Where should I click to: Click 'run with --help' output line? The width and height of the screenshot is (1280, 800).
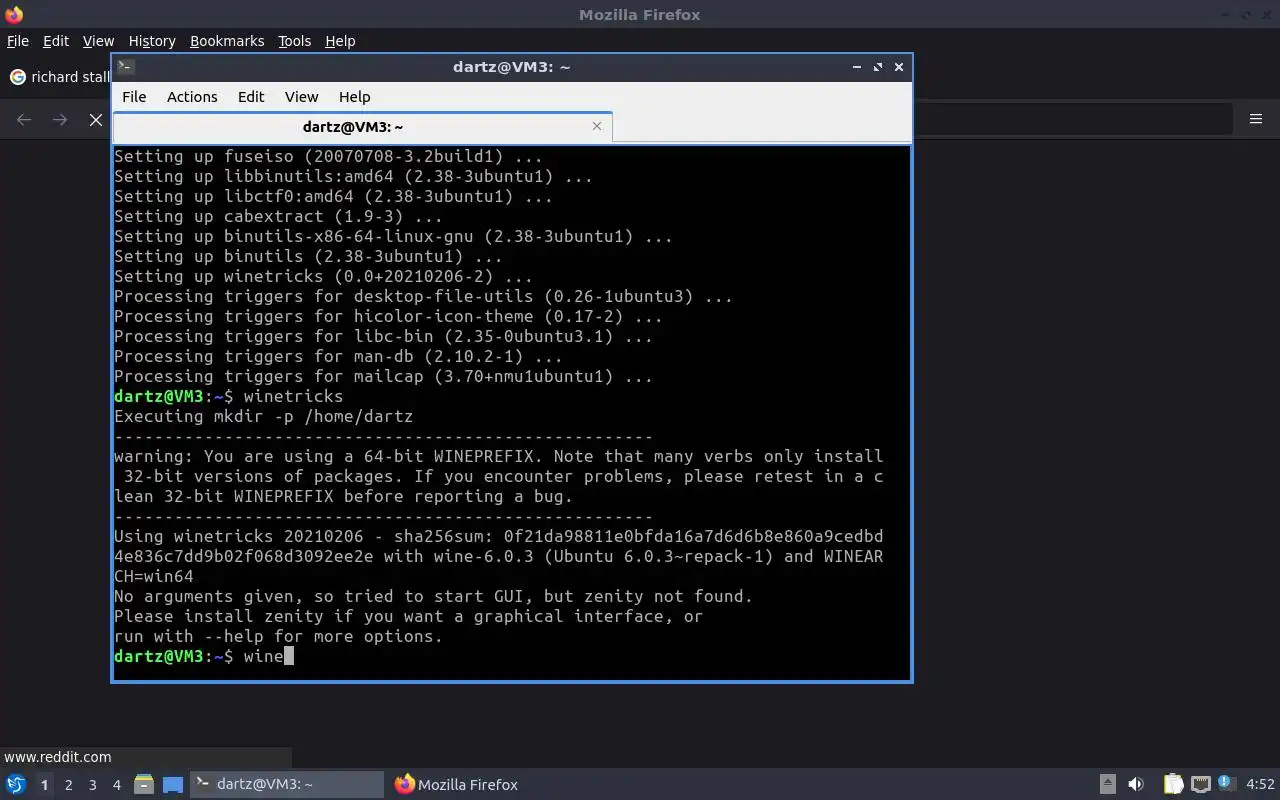click(278, 636)
